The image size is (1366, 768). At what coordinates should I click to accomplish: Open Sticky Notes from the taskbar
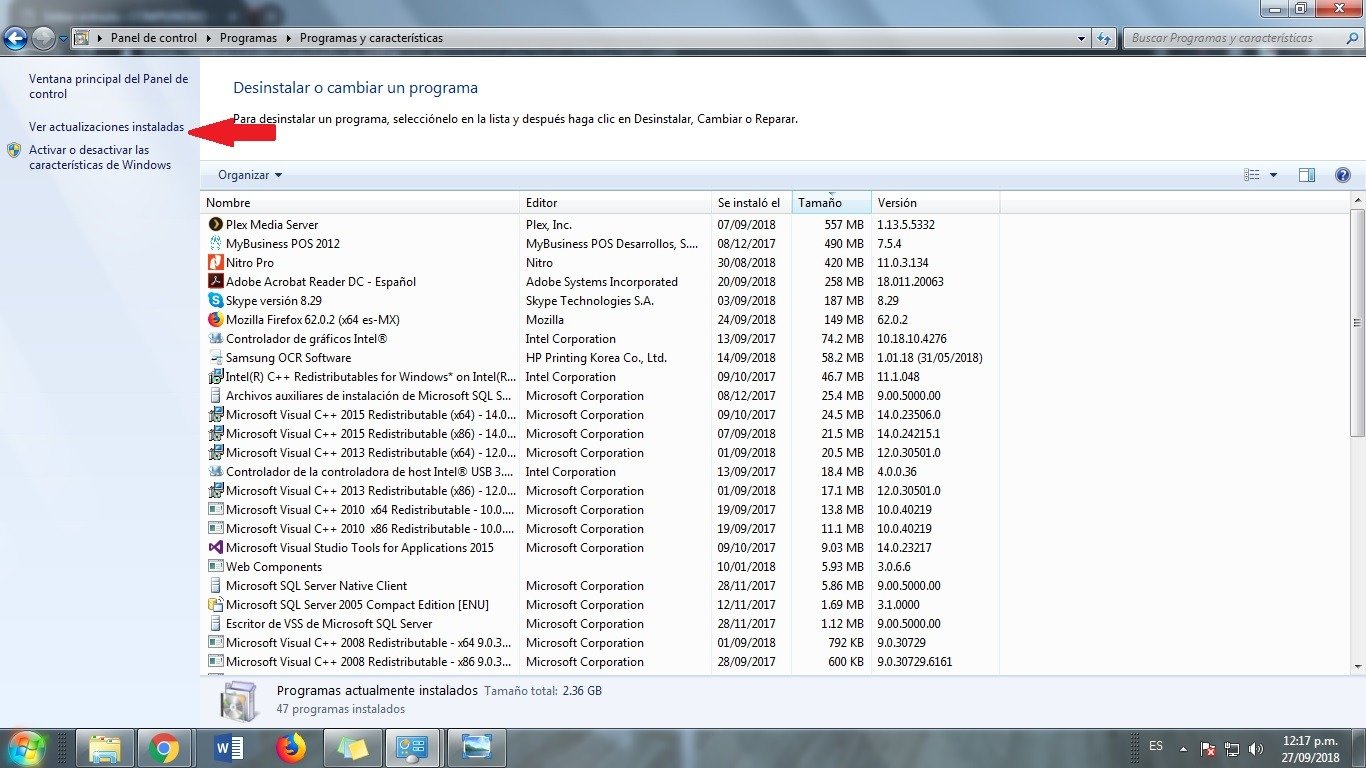tap(352, 748)
